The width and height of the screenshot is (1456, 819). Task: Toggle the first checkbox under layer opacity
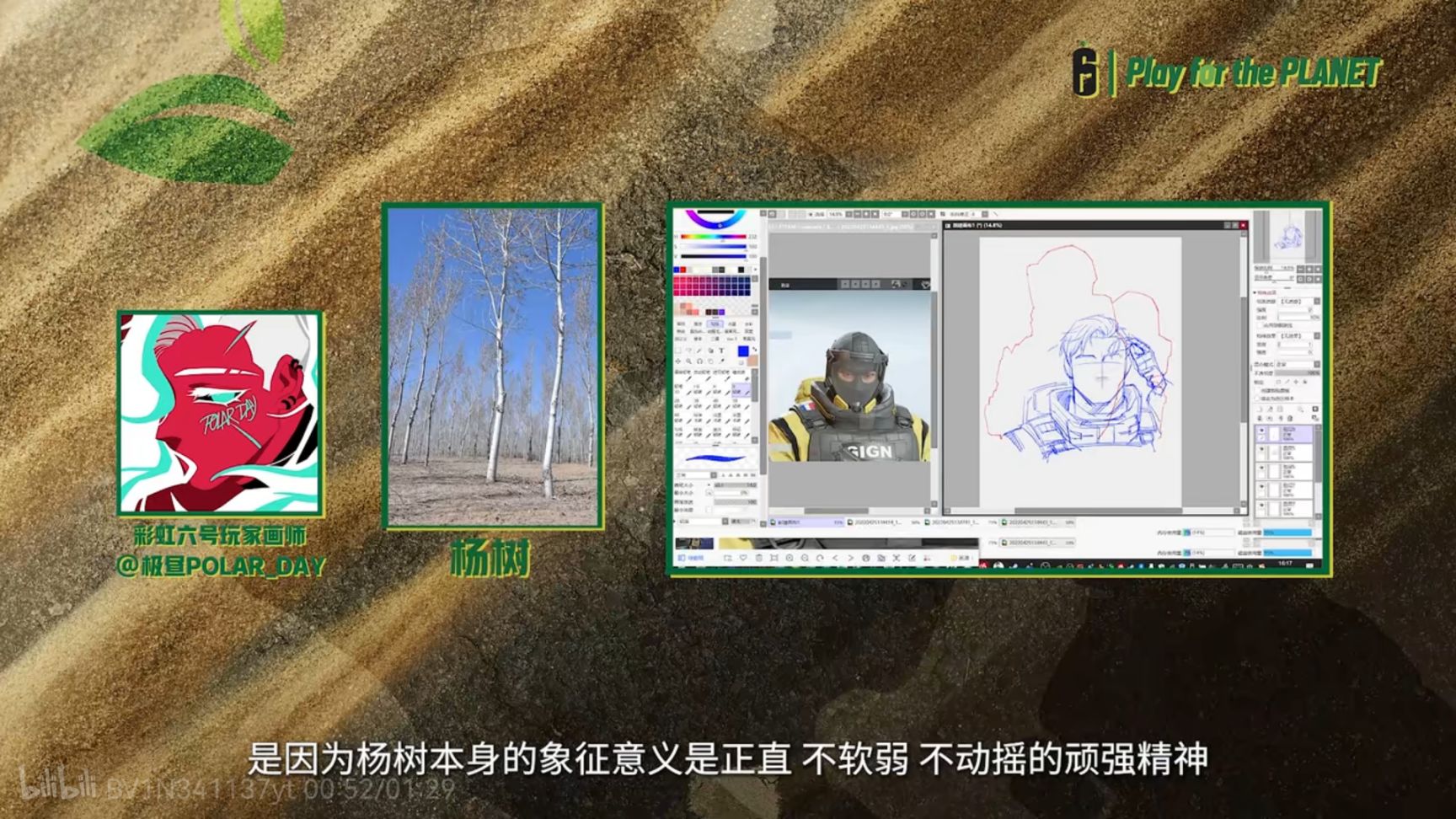(1257, 390)
